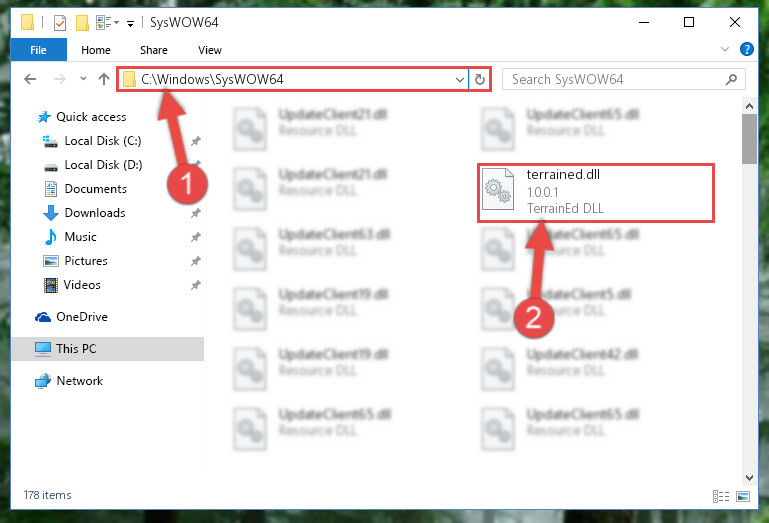
Task: Switch to the View ribbon tab
Action: (x=209, y=50)
